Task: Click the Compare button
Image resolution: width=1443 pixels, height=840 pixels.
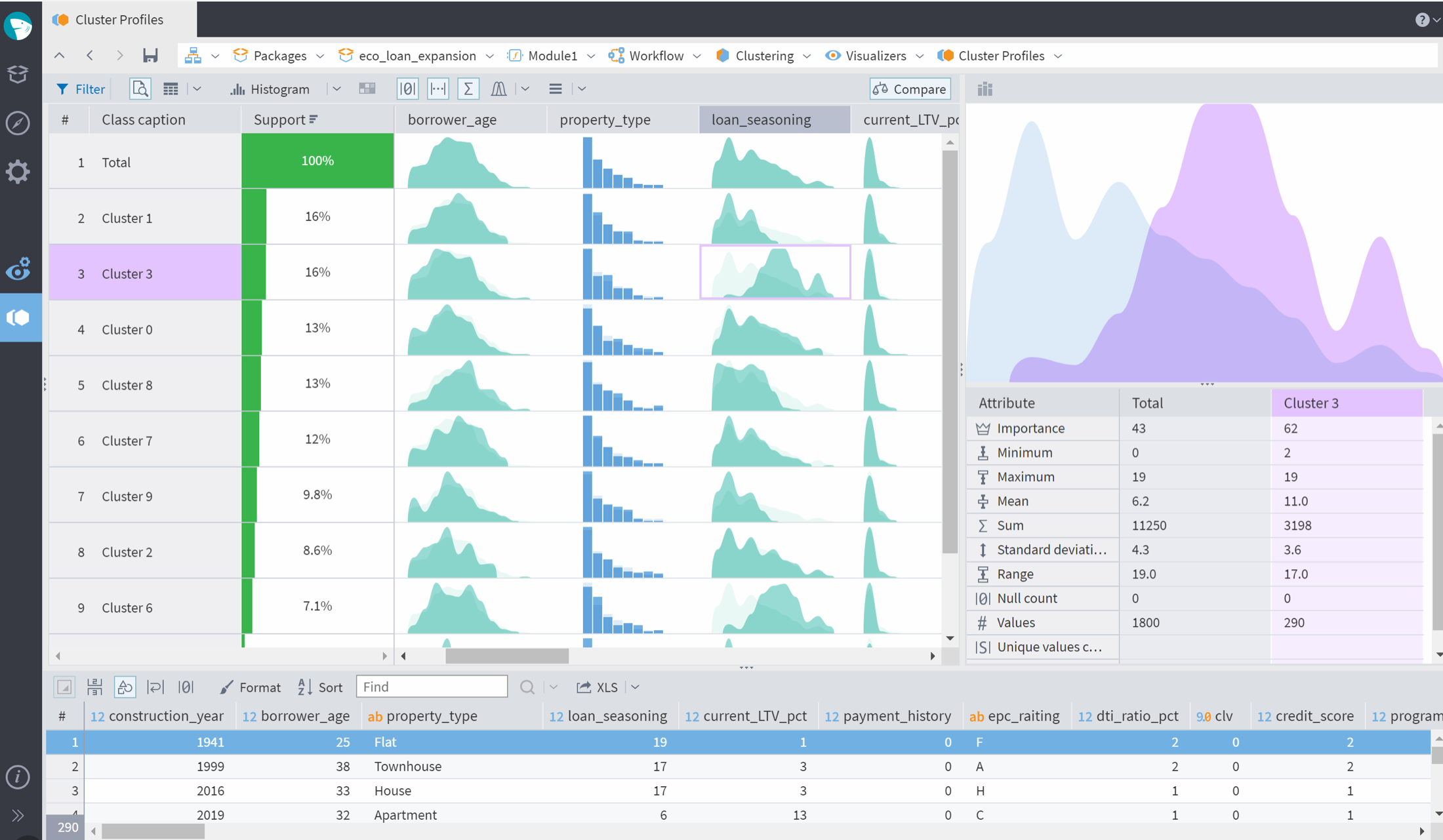Action: click(910, 89)
